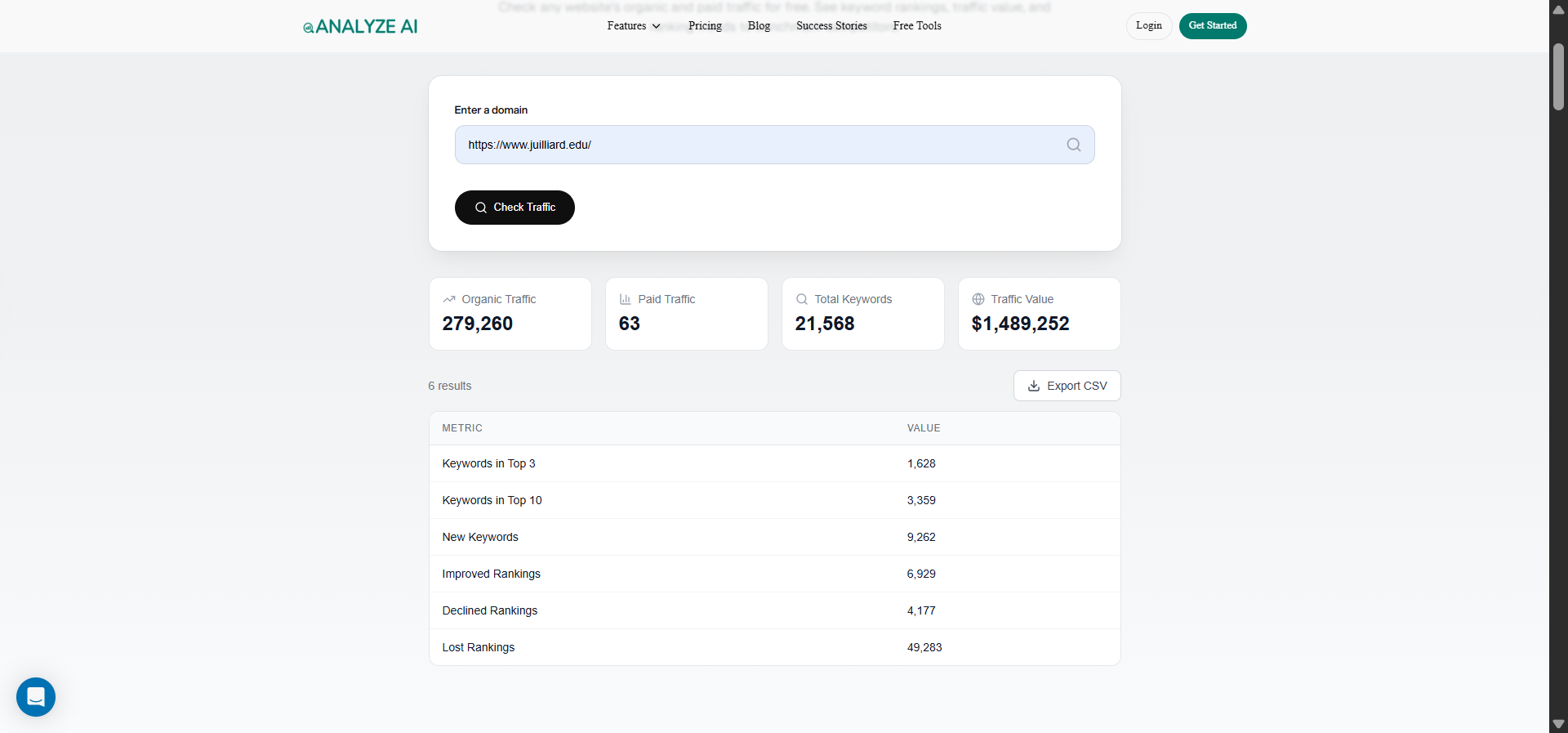Click the Traffic Value amount $1,489,252
The height and width of the screenshot is (733, 1568).
(x=1020, y=324)
